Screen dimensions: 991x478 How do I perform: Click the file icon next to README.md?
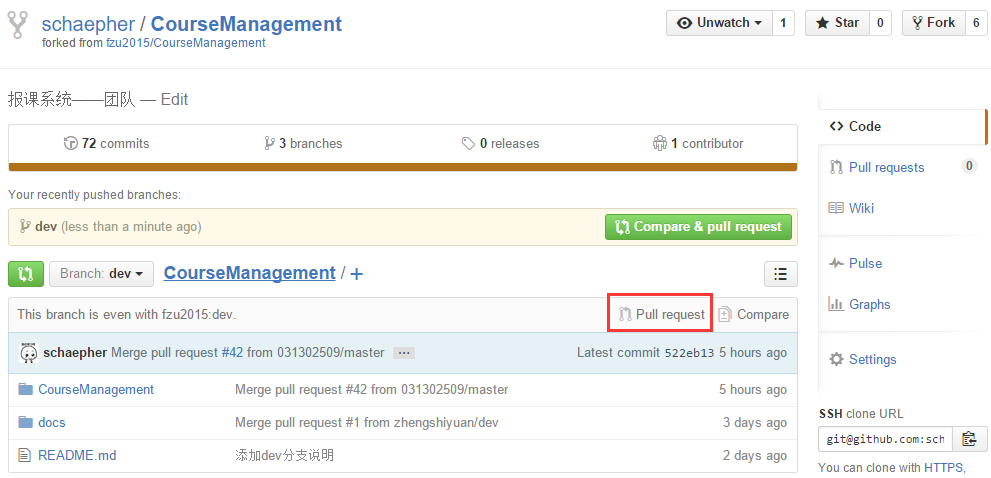tap(25, 455)
